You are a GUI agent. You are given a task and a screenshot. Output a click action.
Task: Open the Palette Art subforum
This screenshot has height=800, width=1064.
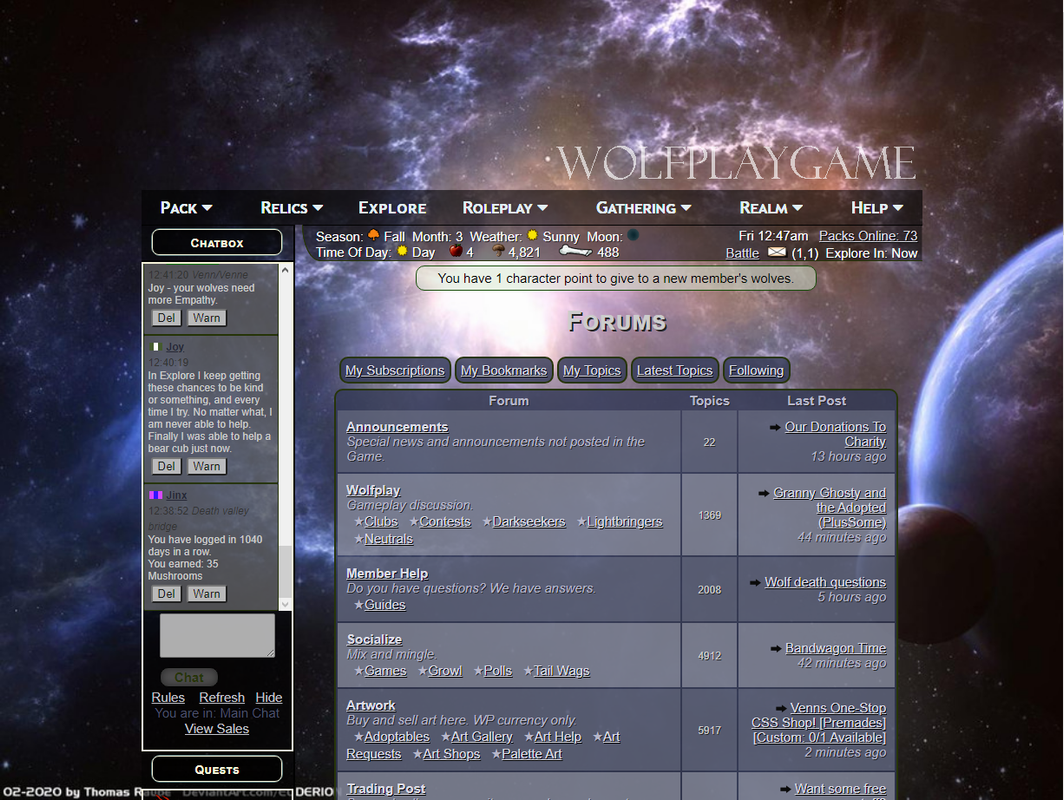tap(531, 754)
